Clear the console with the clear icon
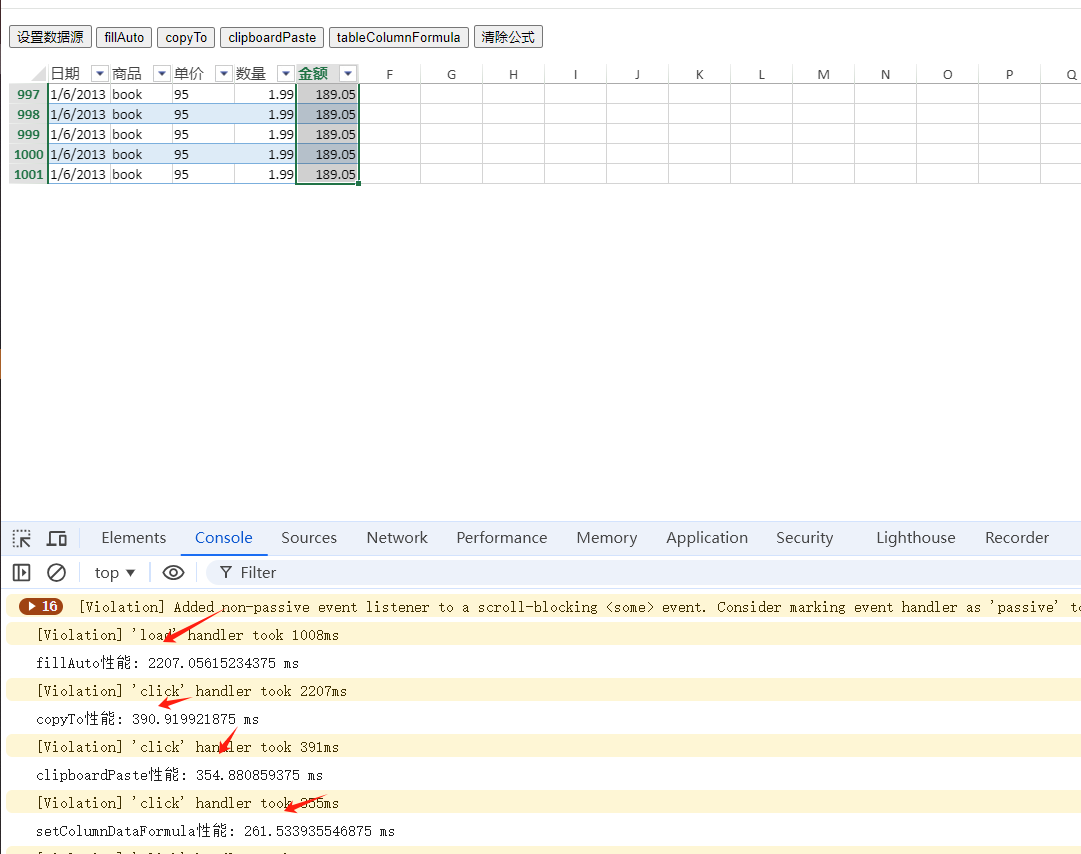The height and width of the screenshot is (854, 1081). click(x=57, y=573)
